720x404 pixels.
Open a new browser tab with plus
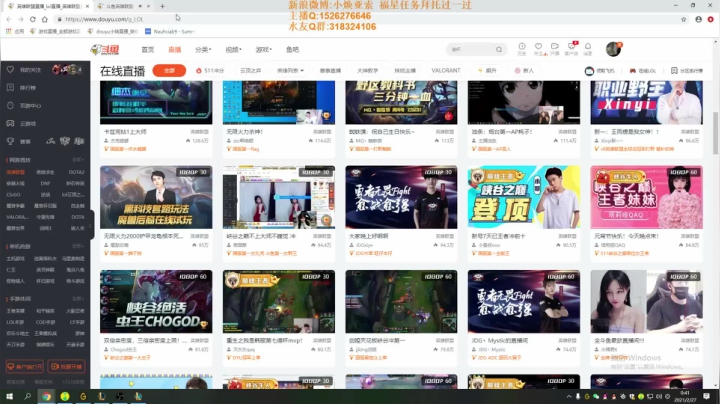point(162,6)
